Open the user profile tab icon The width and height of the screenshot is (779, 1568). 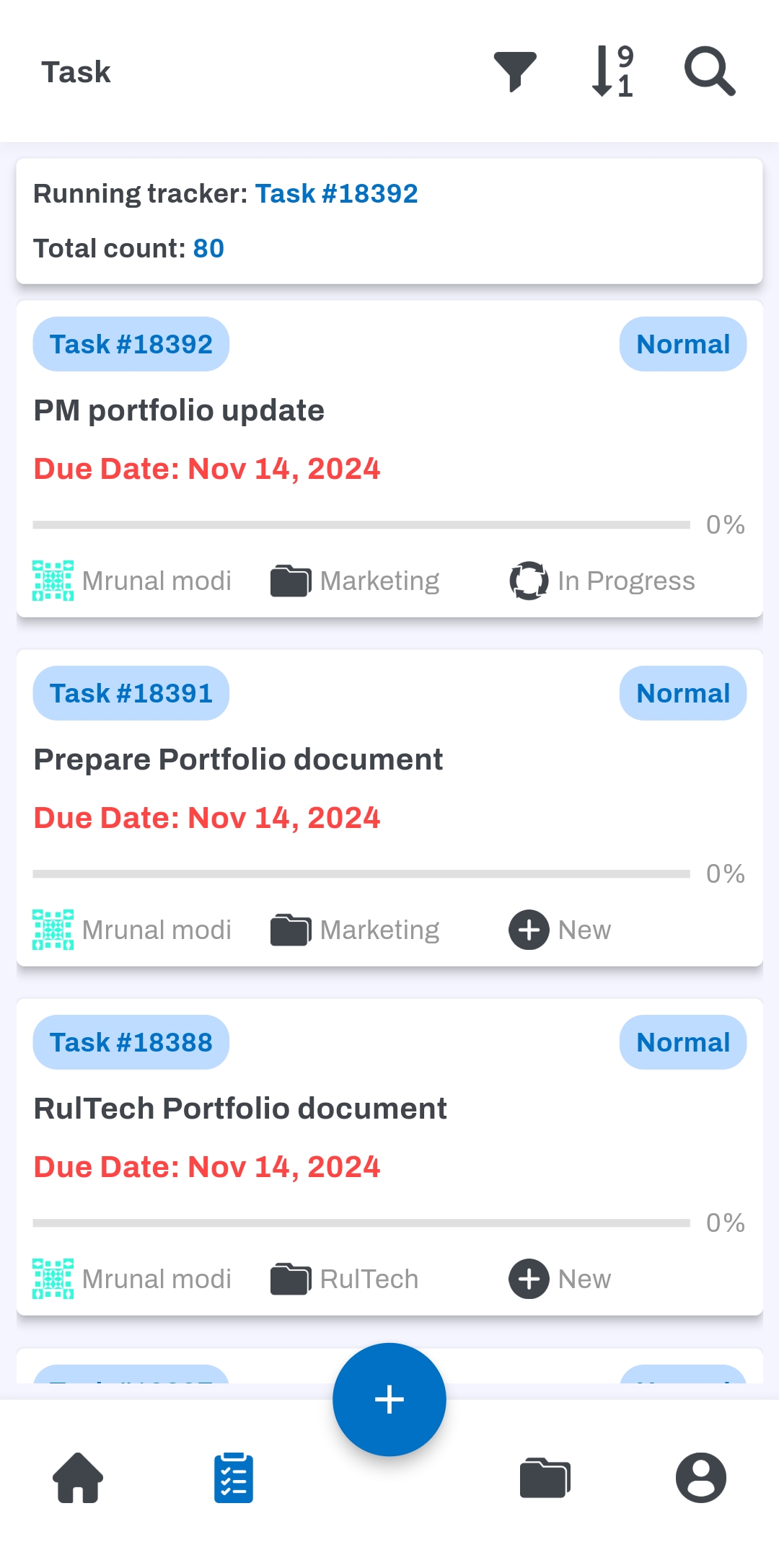coord(700,1477)
